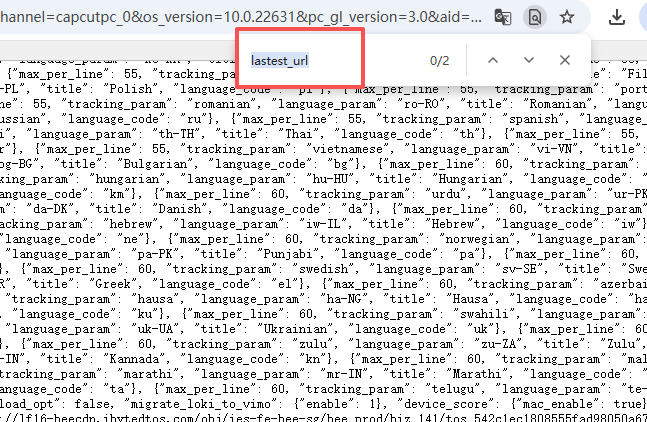Click the "swahili" tracking_param value
The width and height of the screenshot is (647, 422).
(484, 314)
